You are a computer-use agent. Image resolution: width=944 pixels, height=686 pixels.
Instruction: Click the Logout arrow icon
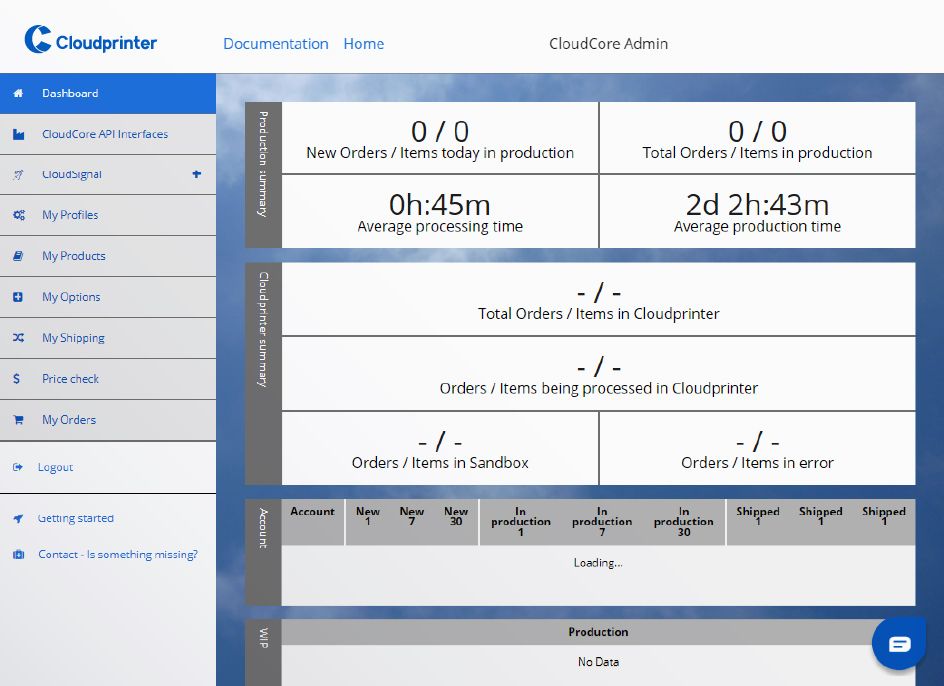tap(18, 467)
